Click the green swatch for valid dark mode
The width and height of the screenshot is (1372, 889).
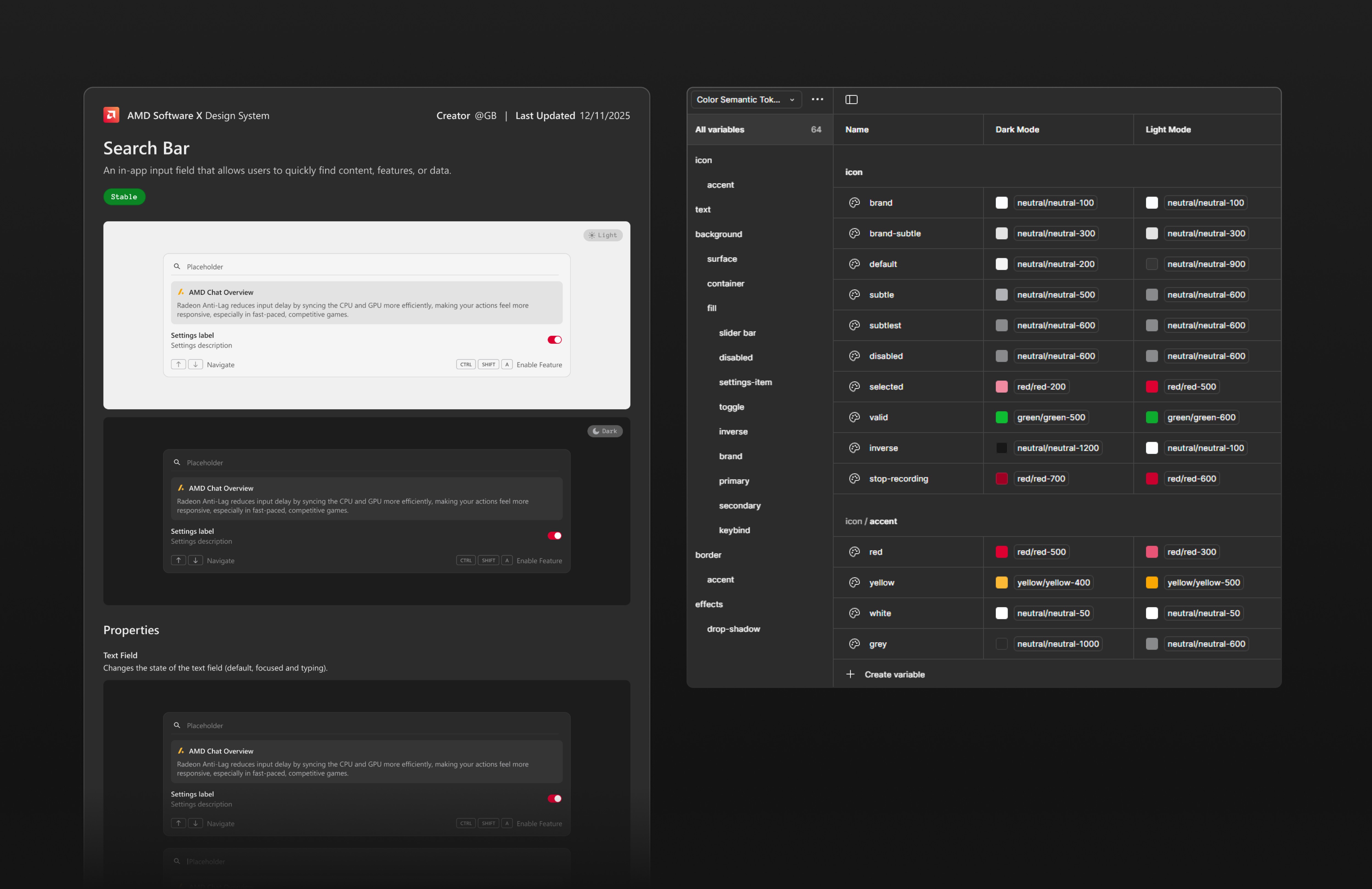click(1001, 417)
